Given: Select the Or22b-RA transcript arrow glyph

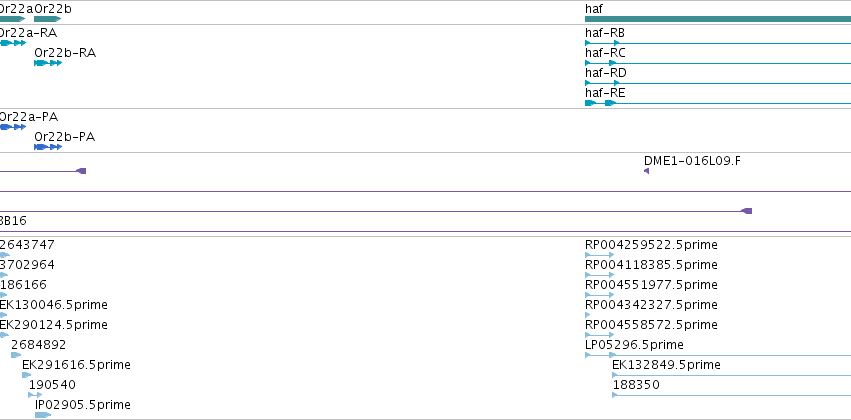Looking at the screenshot, I should (48, 63).
